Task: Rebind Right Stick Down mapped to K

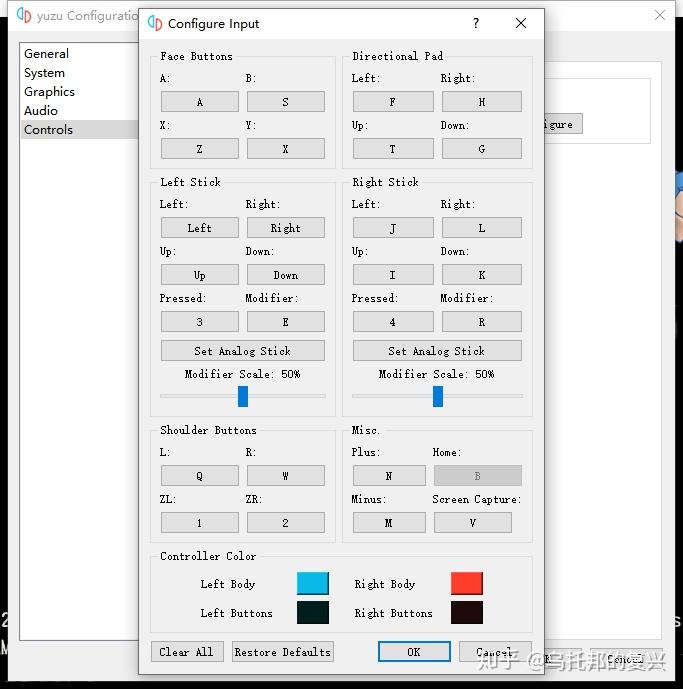Action: 482,275
